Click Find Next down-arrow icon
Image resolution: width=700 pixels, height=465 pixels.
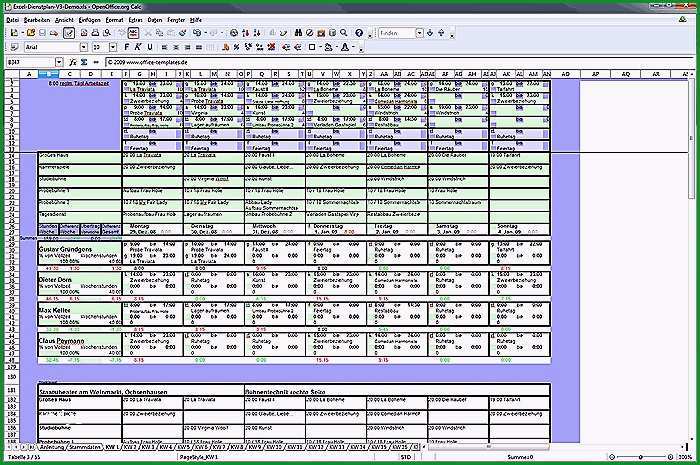click(x=430, y=33)
